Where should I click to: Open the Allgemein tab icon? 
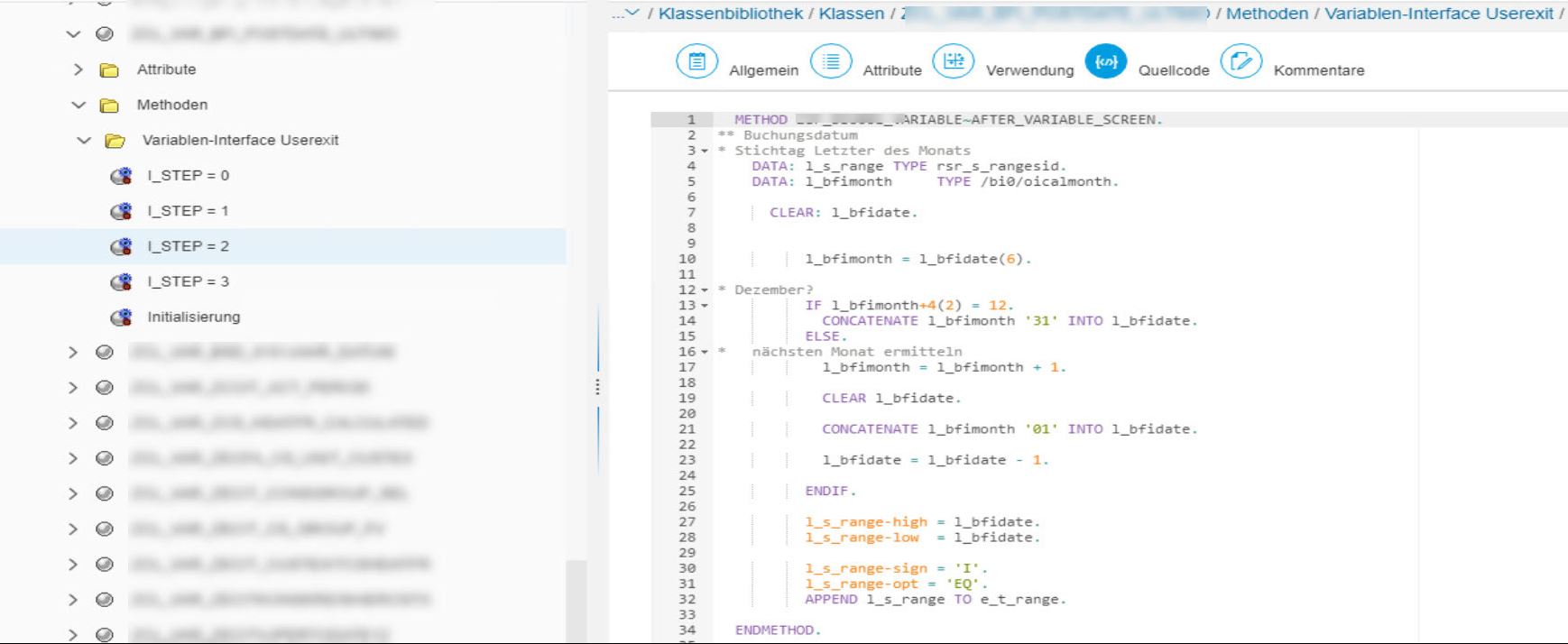696,62
